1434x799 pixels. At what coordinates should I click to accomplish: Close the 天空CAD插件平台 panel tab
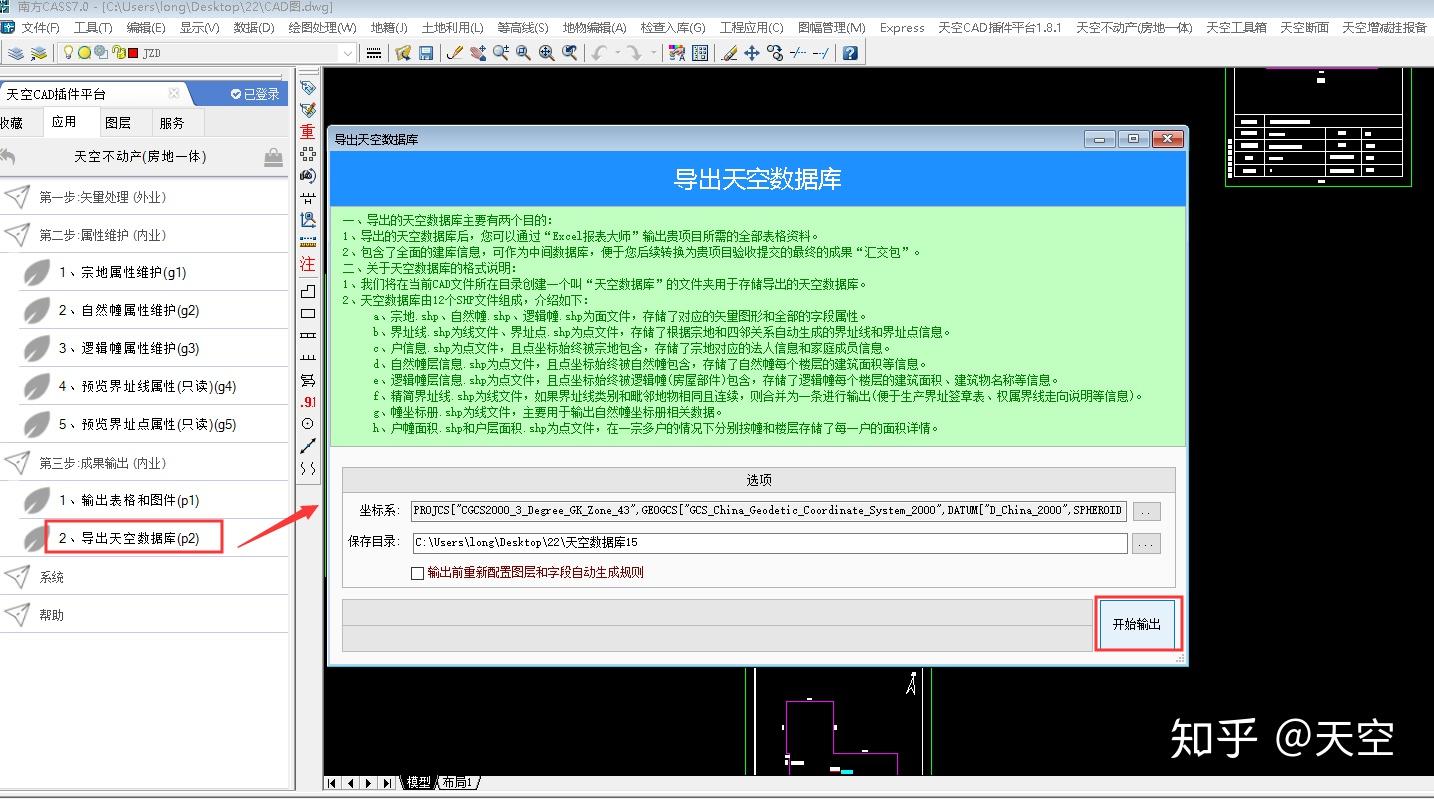(174, 93)
